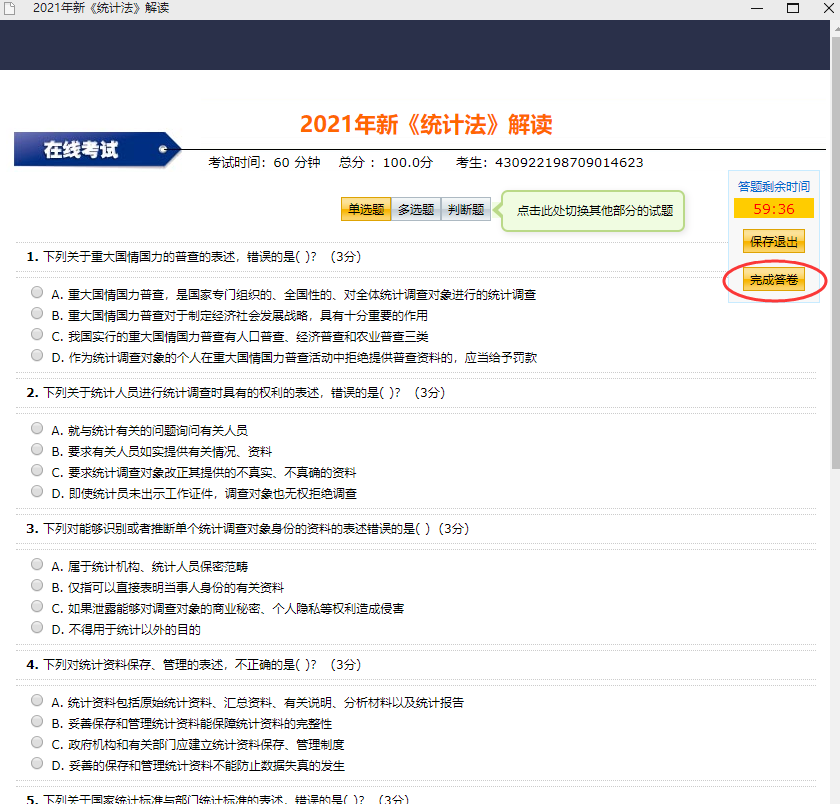Viewport: 840px width, 804px height.
Task: Switch to the 单选题 tab
Action: [x=366, y=209]
